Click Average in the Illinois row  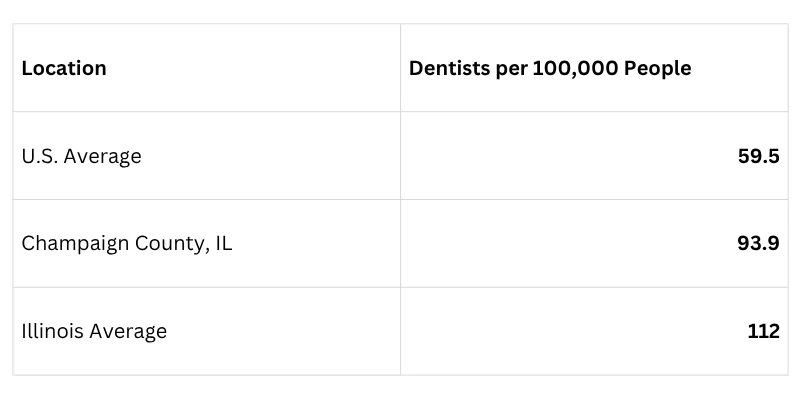click(x=128, y=332)
